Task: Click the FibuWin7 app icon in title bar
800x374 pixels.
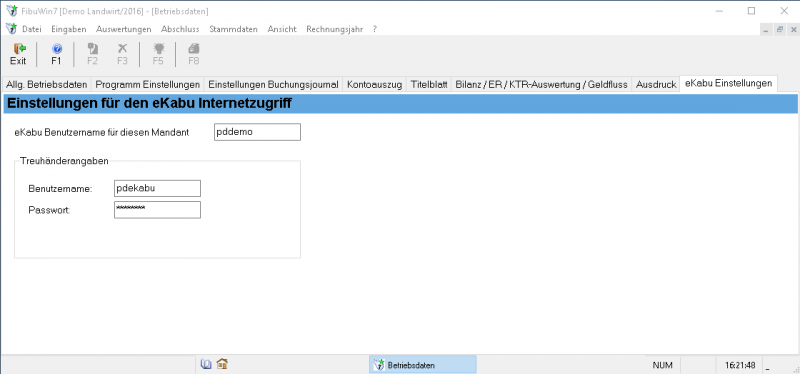Action: (11, 11)
